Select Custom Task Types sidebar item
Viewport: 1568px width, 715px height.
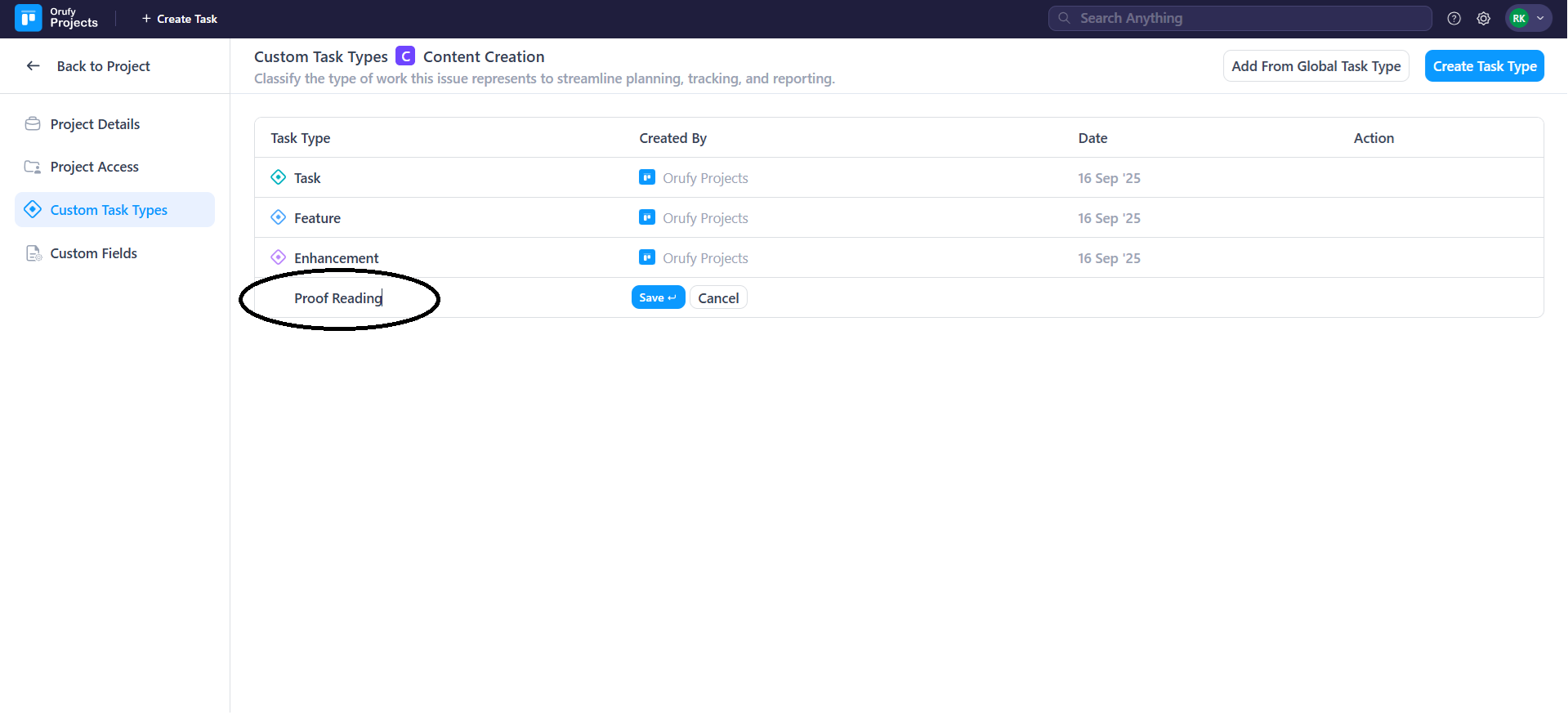(109, 210)
